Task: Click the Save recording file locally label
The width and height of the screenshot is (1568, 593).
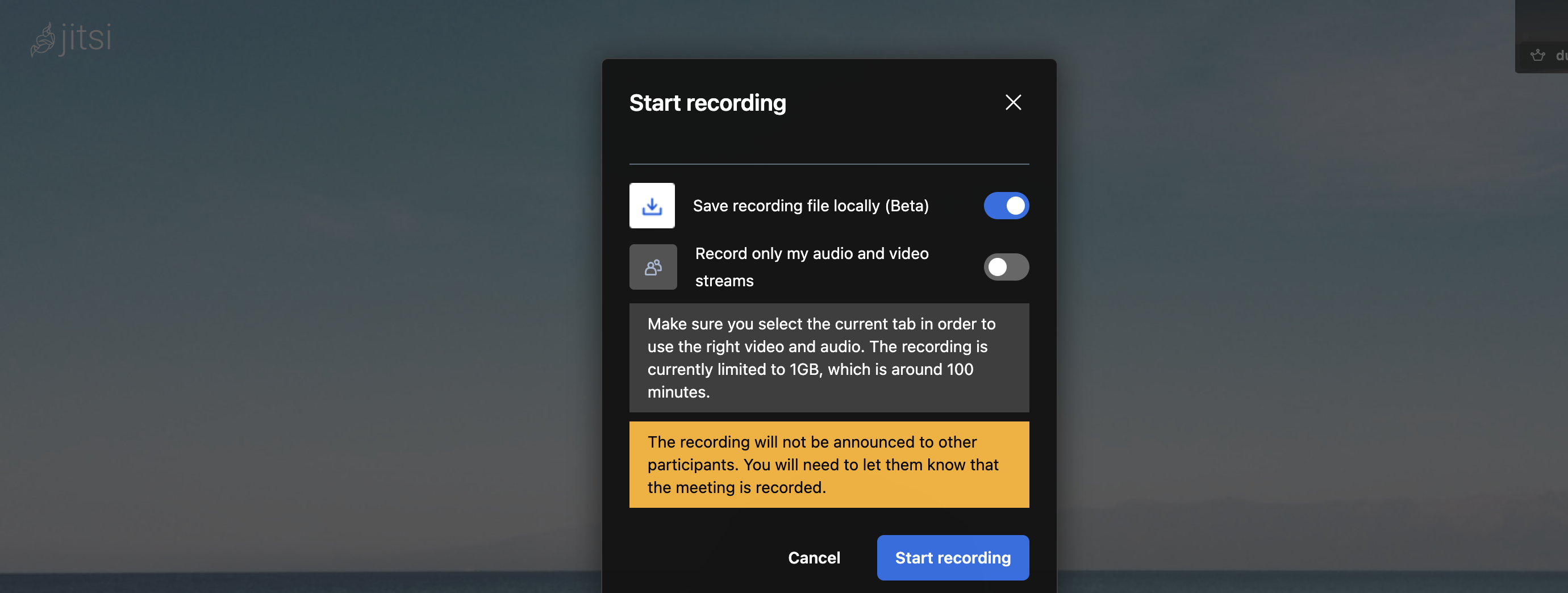Action: click(x=811, y=205)
